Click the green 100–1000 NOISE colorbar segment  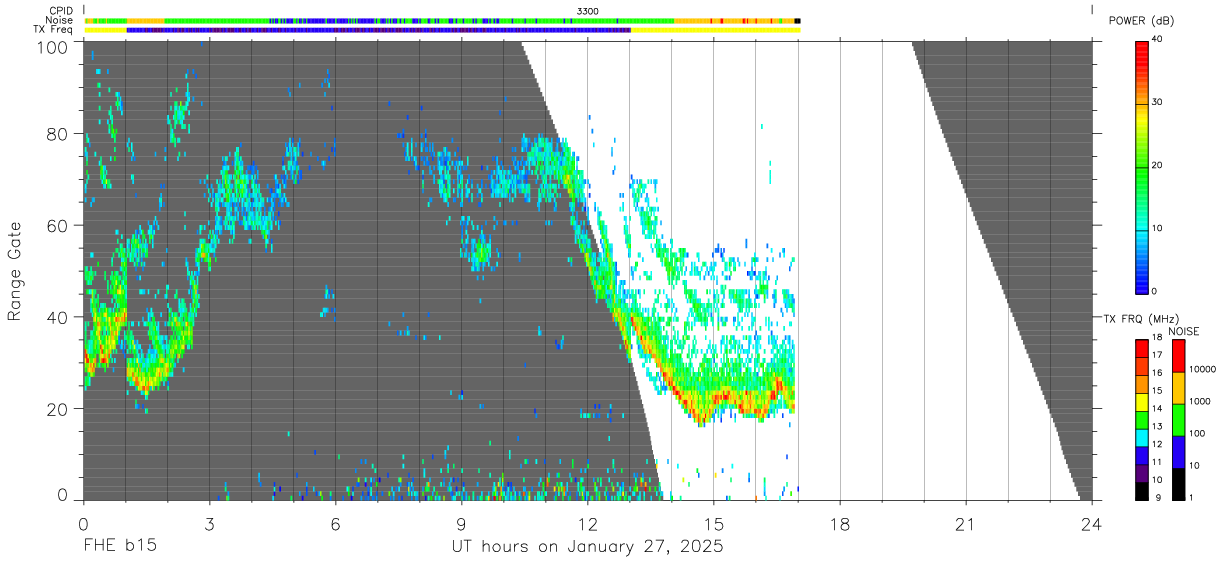[x=1179, y=419]
